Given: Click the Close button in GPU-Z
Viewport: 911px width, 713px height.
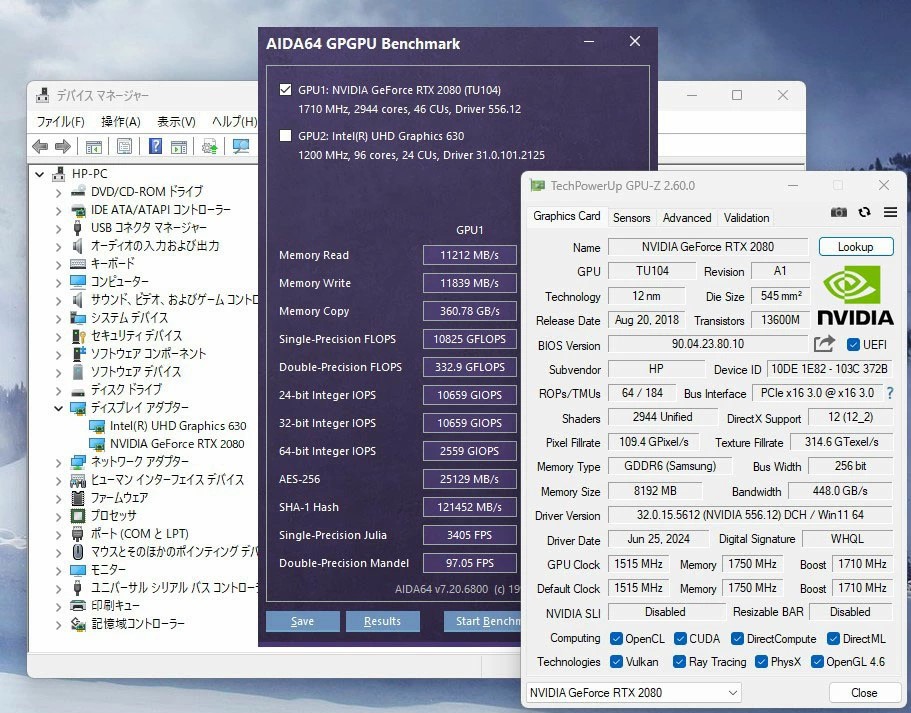Looking at the screenshot, I should pyautogui.click(x=865, y=693).
